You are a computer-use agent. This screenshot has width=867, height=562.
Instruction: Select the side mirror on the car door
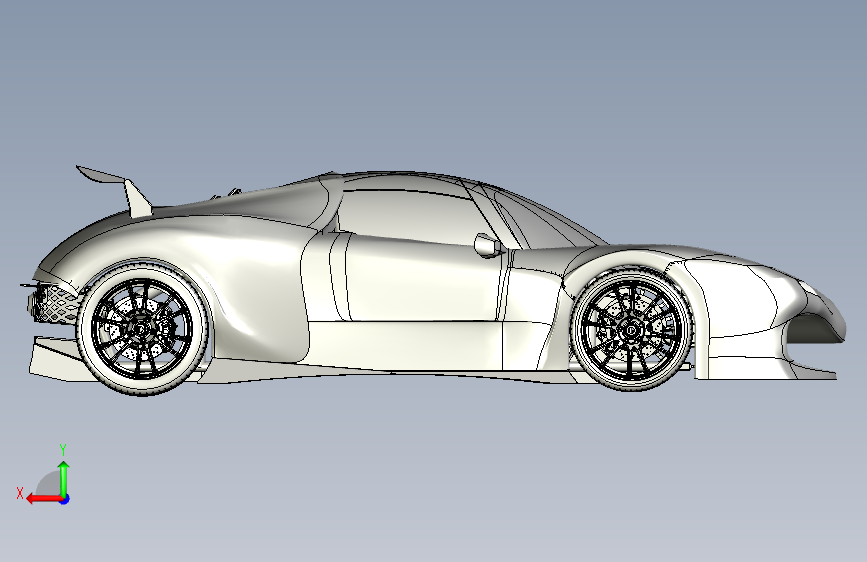click(488, 245)
